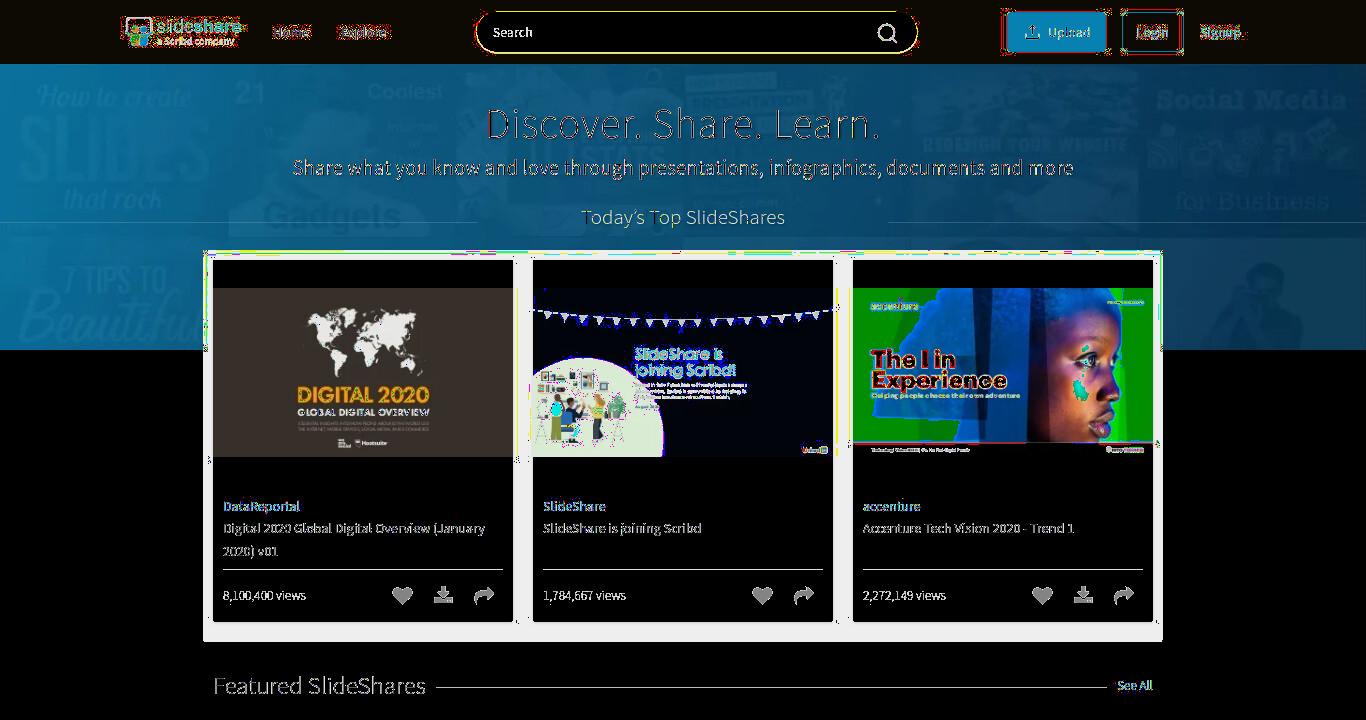The height and width of the screenshot is (720, 1366).
Task: Open the SlideShare is joining Scribd title
Action: (x=622, y=528)
